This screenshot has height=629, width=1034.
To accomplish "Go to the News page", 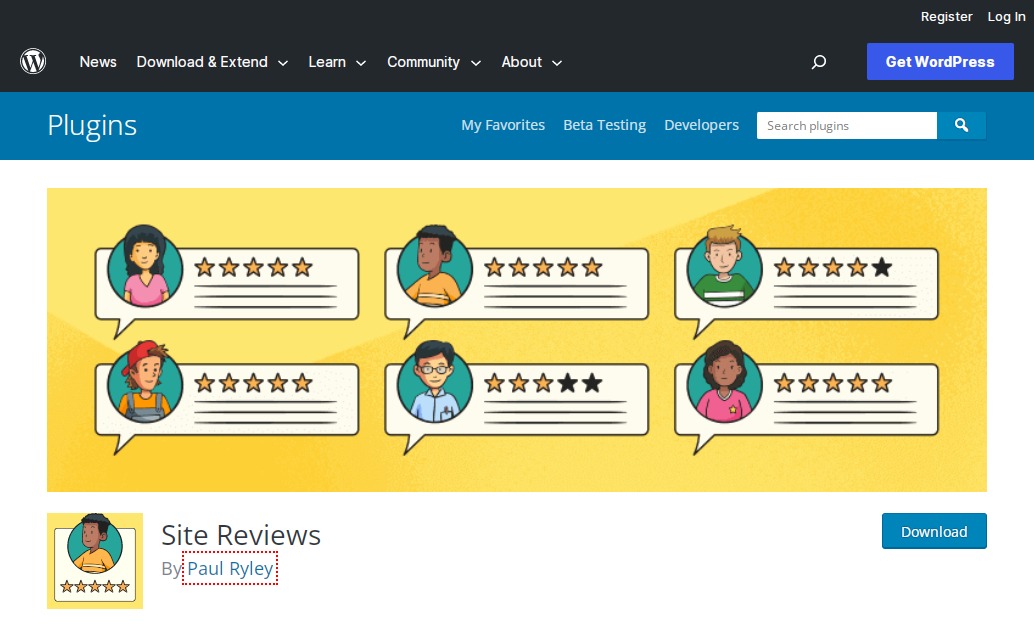I will point(98,62).
